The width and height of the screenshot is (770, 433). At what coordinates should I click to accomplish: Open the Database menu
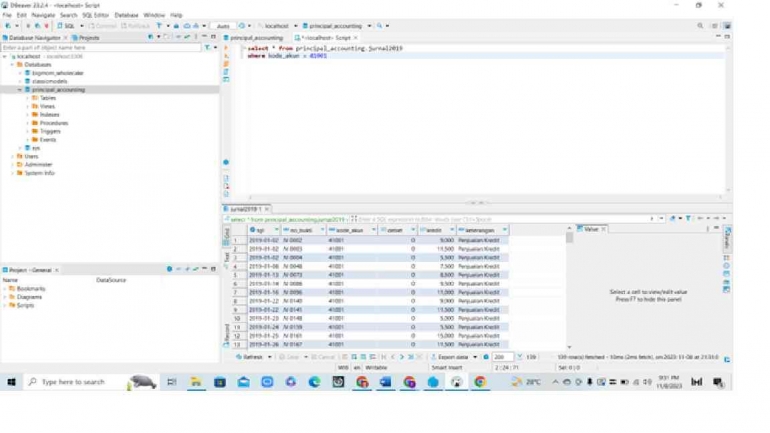click(126, 15)
